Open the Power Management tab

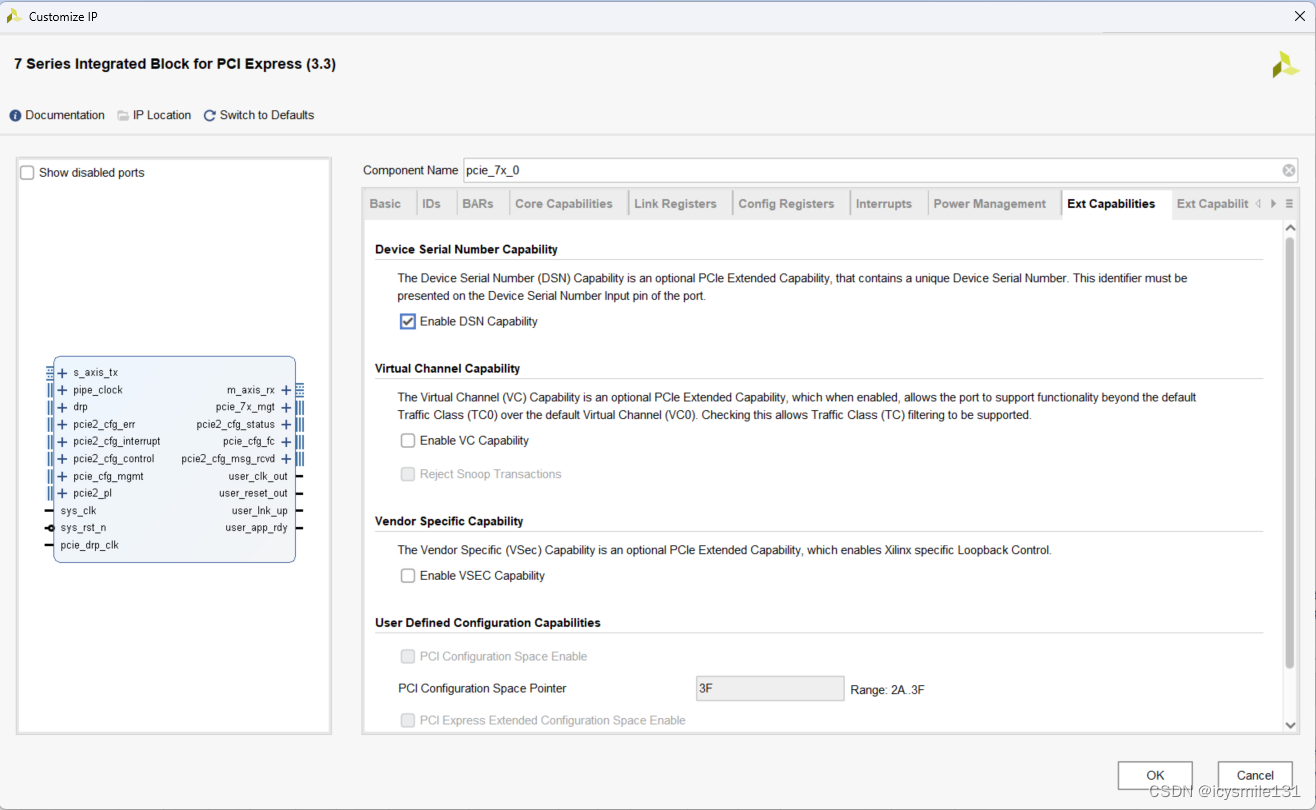tap(990, 204)
